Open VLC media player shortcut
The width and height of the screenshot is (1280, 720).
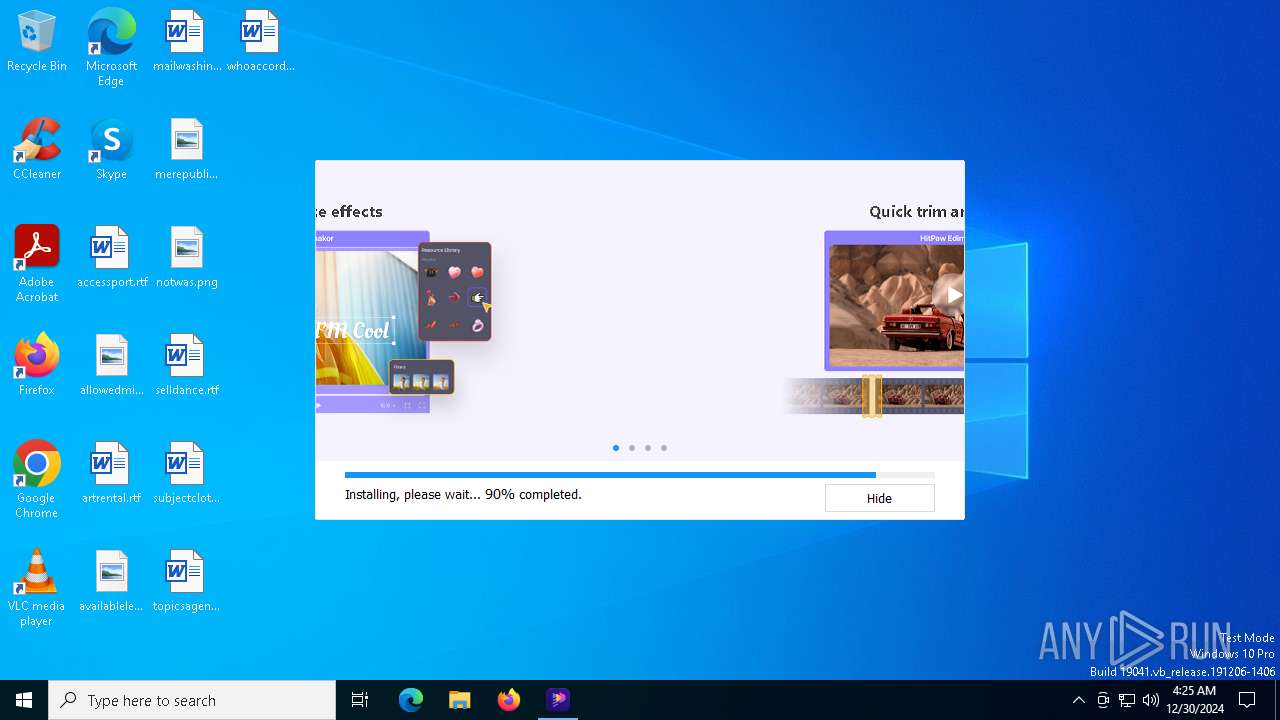click(x=37, y=587)
